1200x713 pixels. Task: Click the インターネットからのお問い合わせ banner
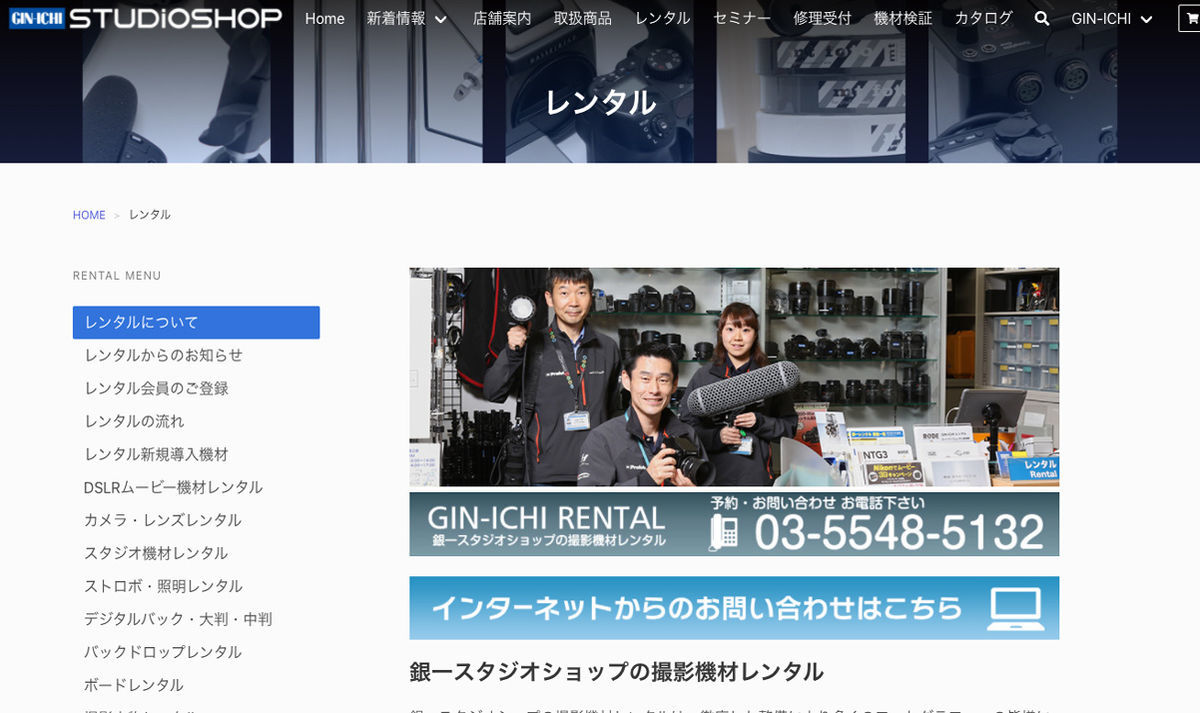tap(734, 608)
